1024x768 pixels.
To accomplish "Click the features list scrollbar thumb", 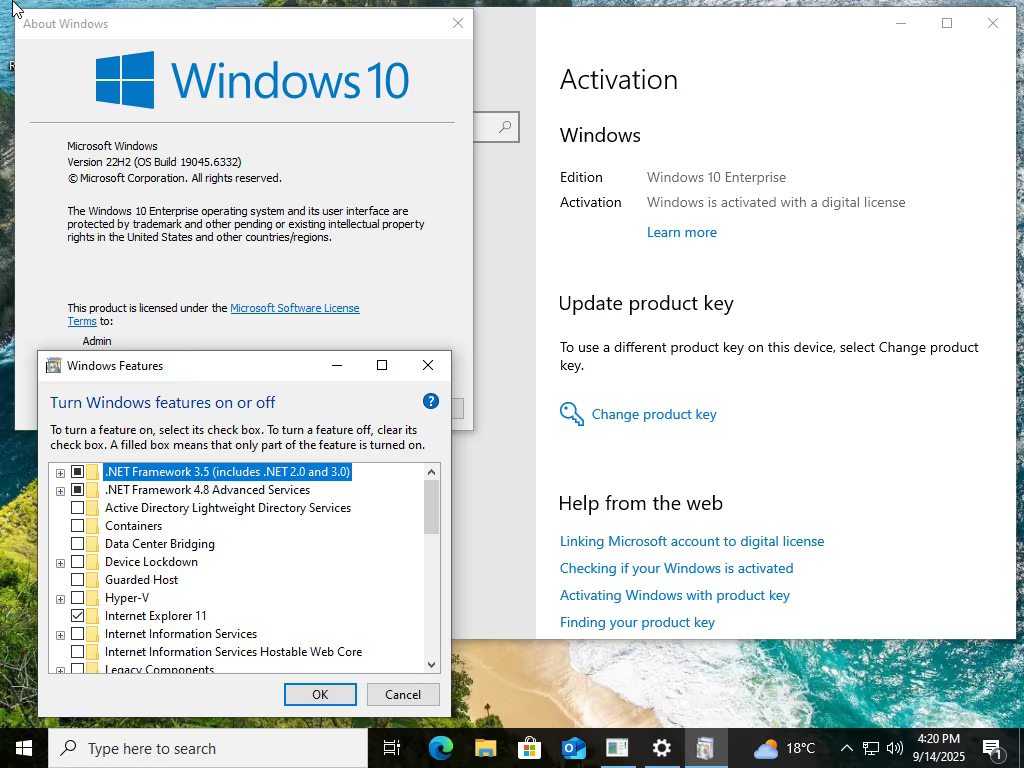I will (x=431, y=507).
